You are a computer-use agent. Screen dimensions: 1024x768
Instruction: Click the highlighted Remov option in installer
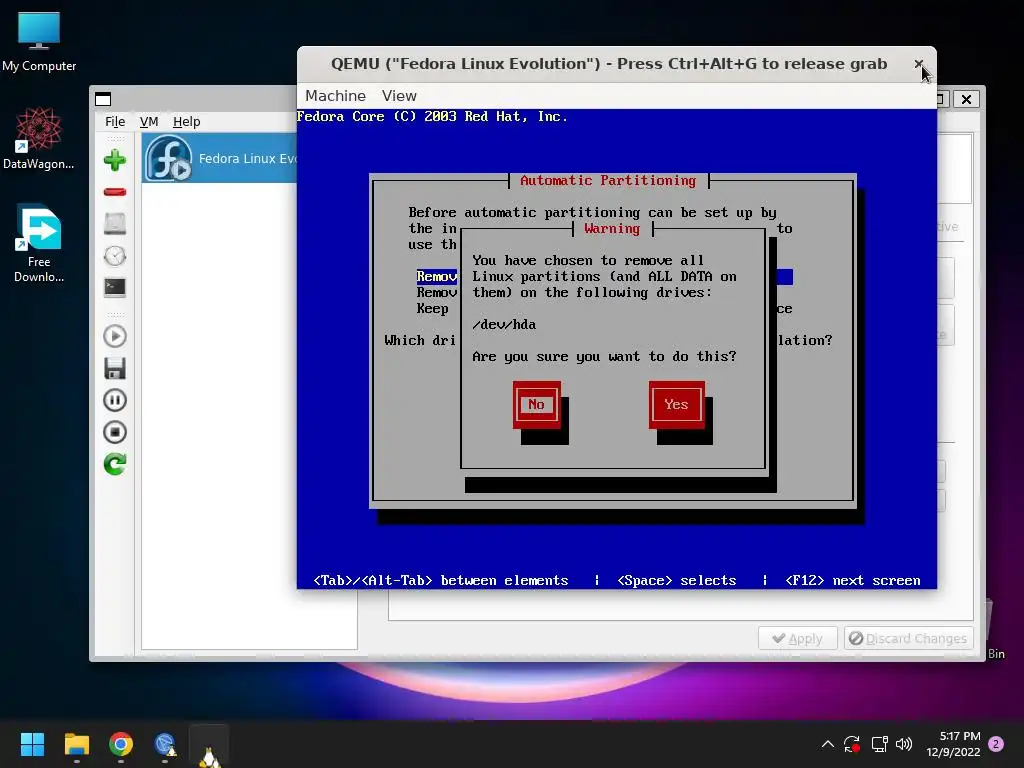coord(437,276)
